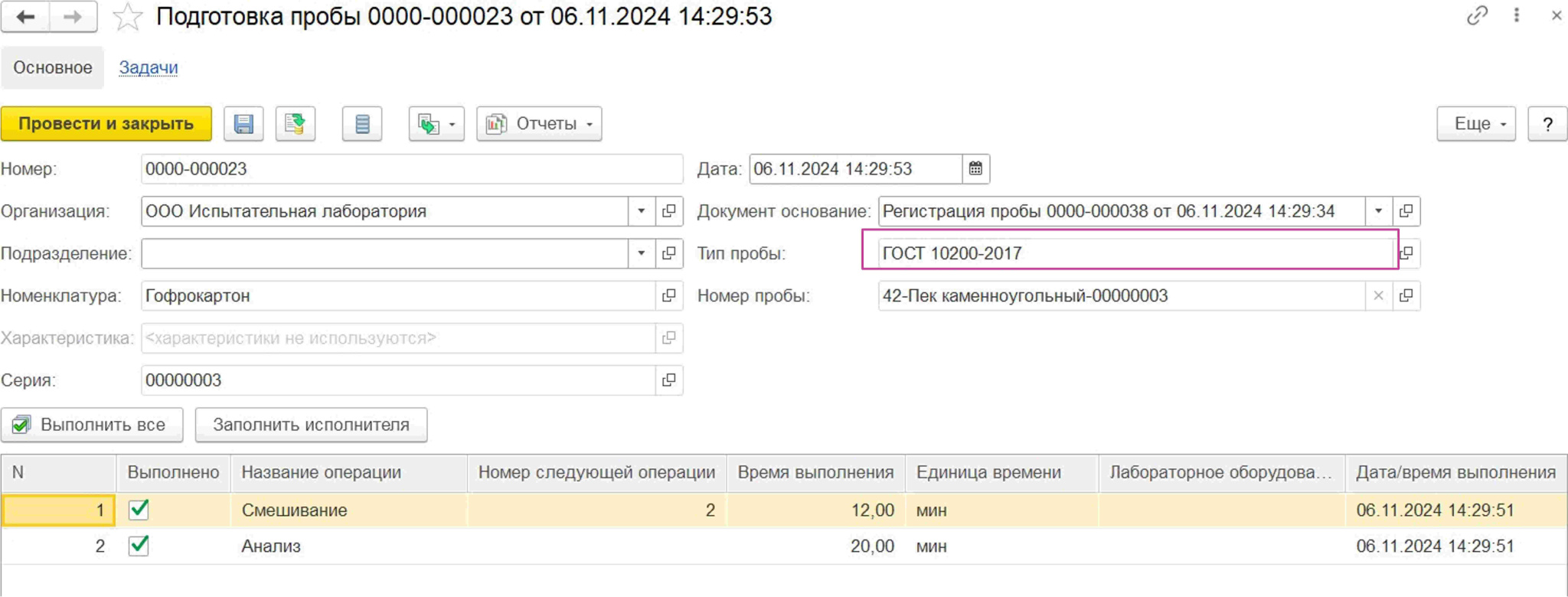
Task: Go back with the left arrow button
Action: (x=25, y=16)
